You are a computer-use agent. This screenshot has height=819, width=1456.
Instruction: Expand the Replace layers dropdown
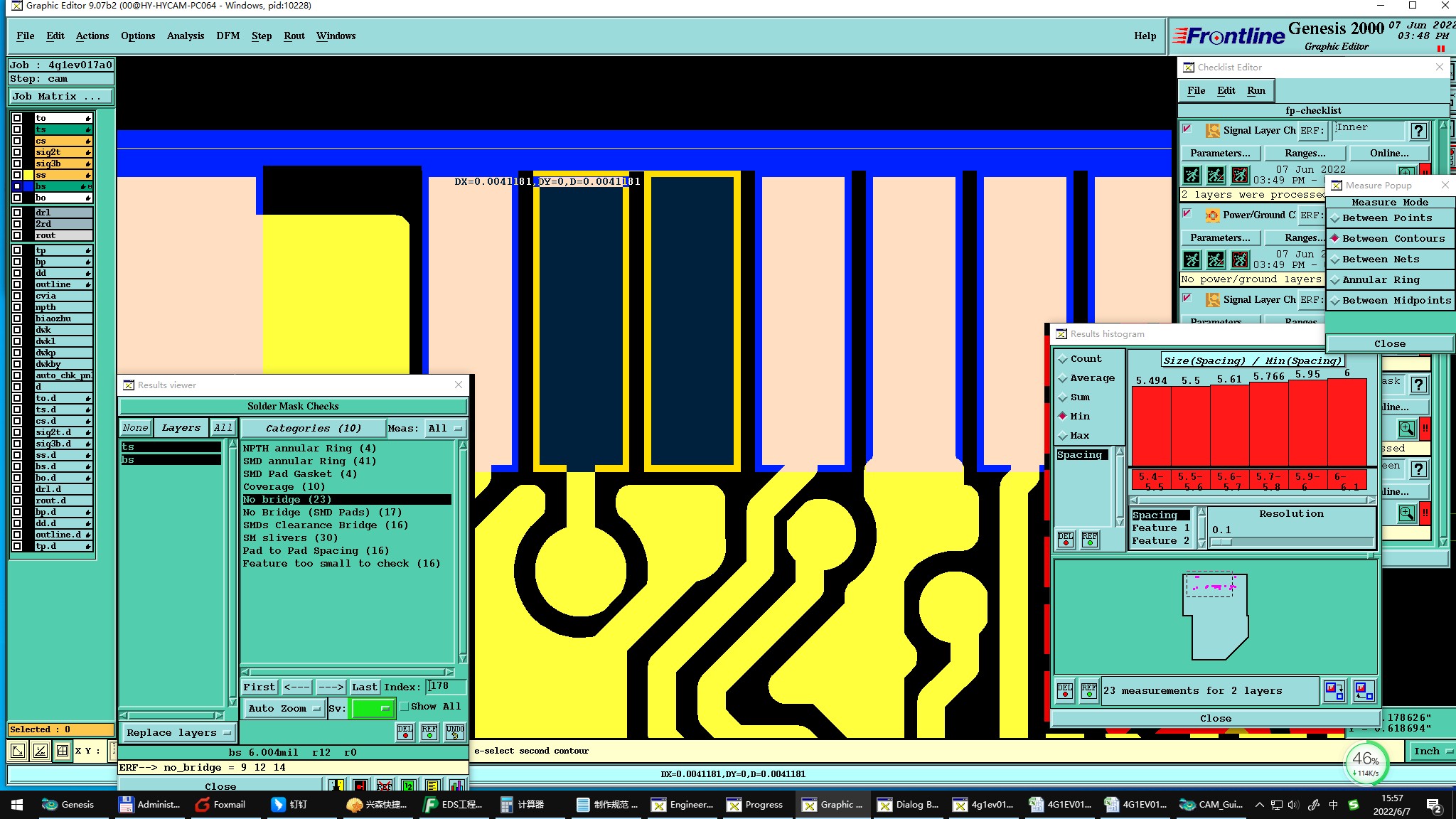point(178,733)
